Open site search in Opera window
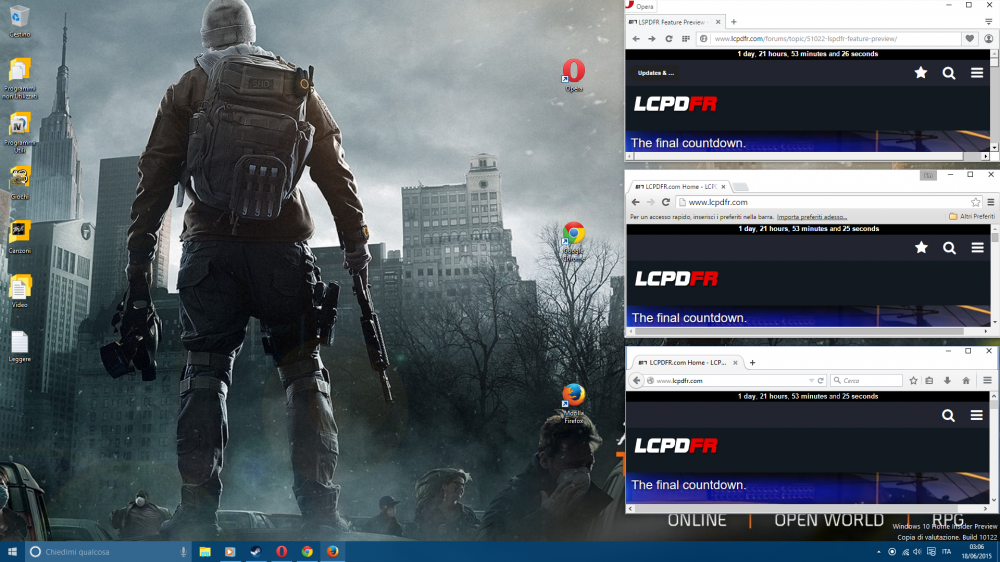1000x562 pixels. coord(949,73)
